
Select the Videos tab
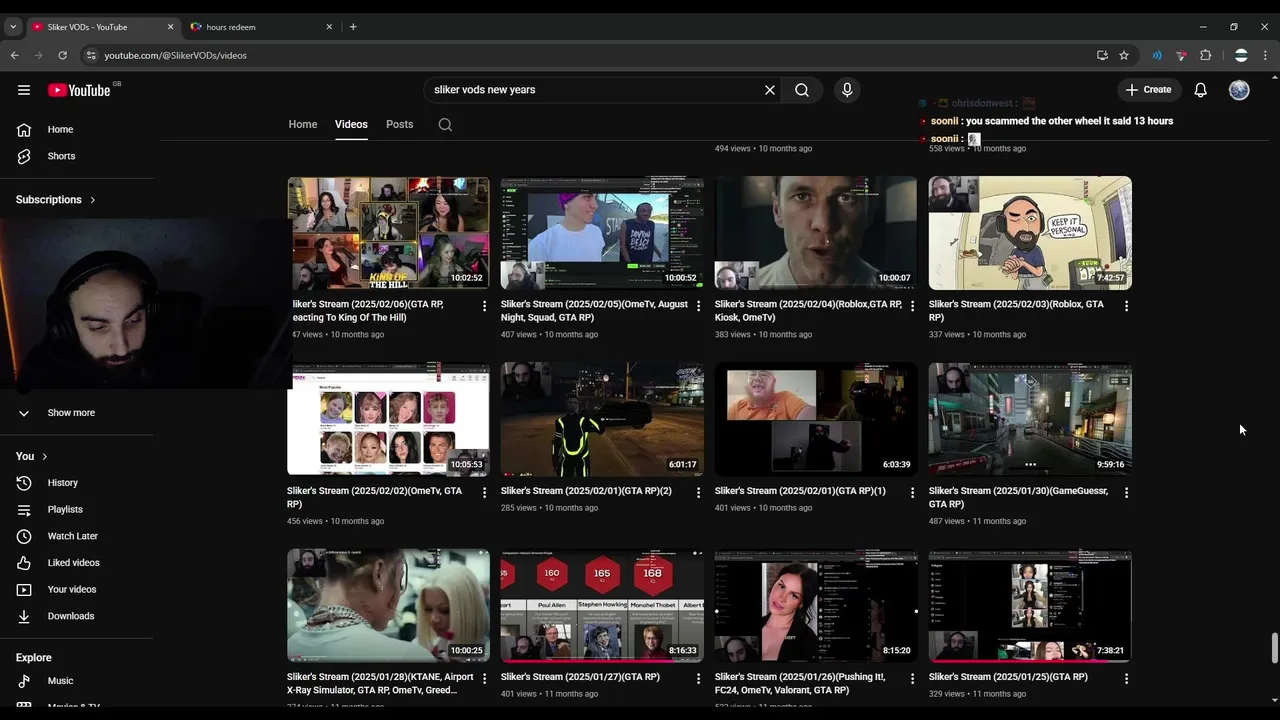click(x=351, y=125)
